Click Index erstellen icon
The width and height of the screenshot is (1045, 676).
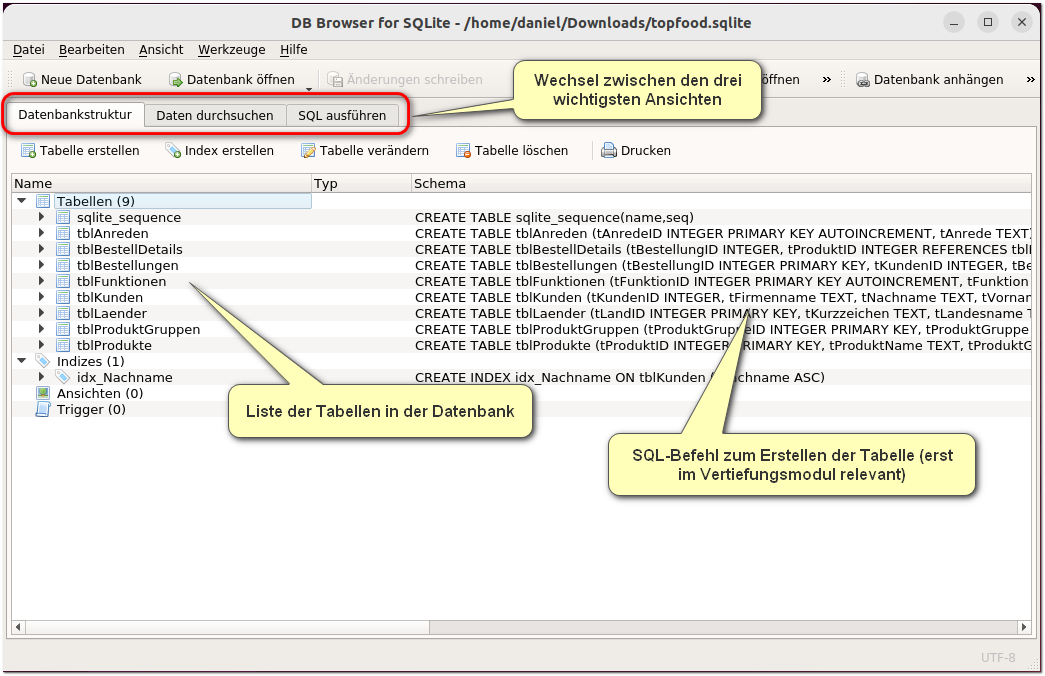point(173,151)
